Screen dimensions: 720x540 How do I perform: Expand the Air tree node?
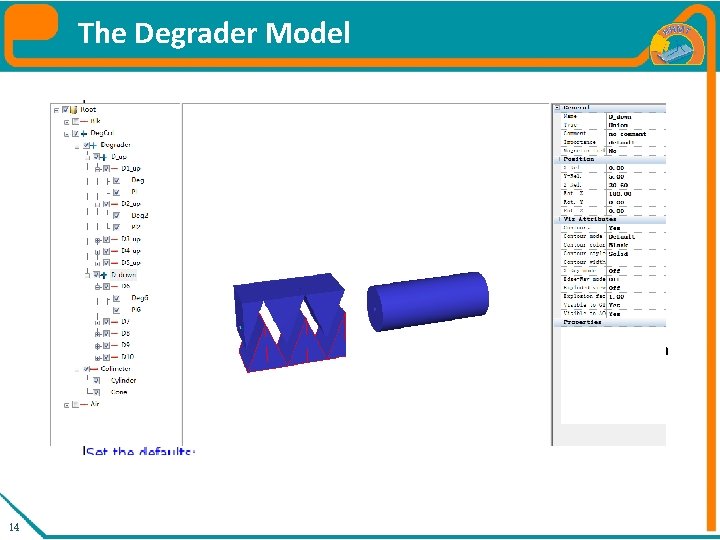pos(67,405)
